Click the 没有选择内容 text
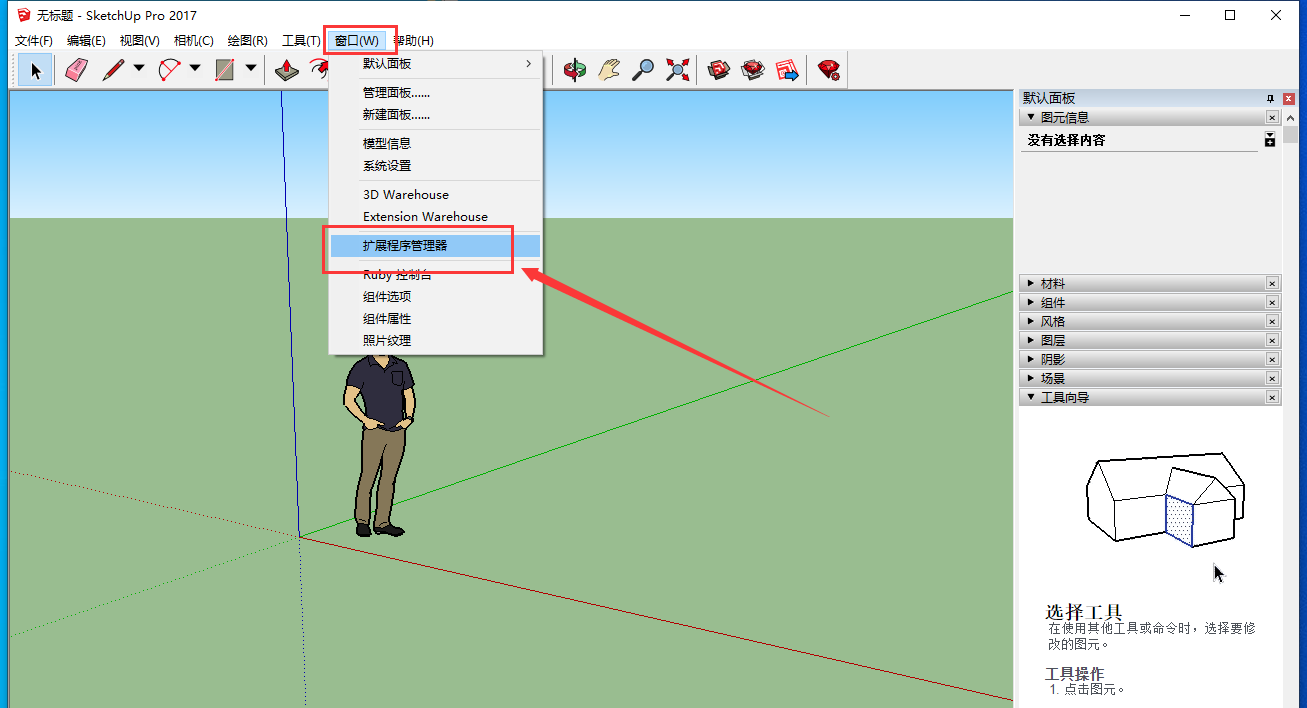Image resolution: width=1307 pixels, height=708 pixels. [x=1067, y=141]
